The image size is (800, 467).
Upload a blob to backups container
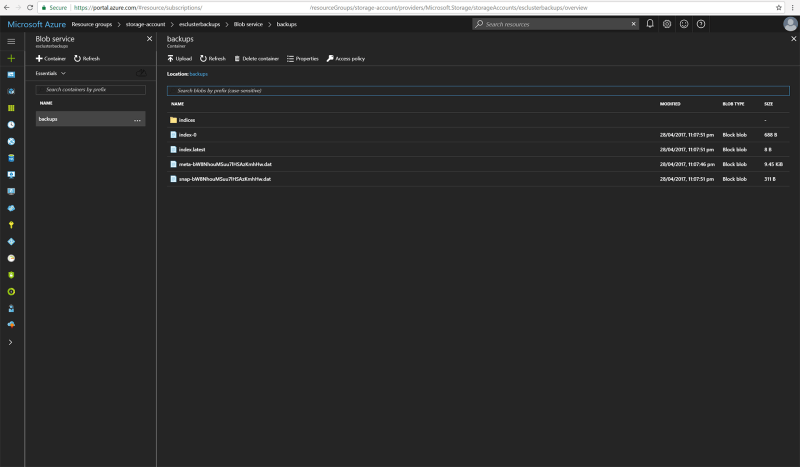click(180, 59)
